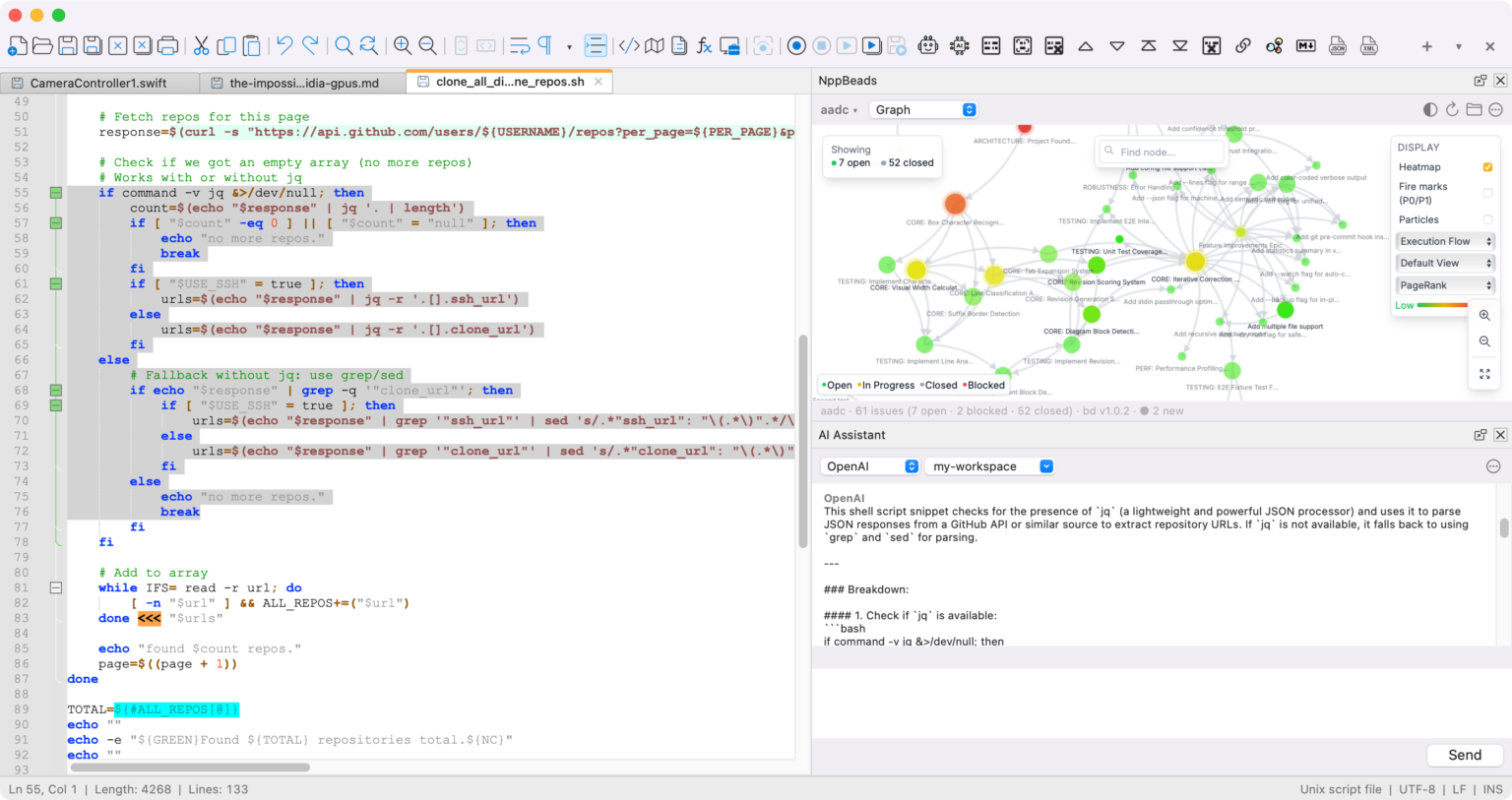Screen dimensions: 1512x800
Task: Run the macro multiple times via playback icon
Action: (x=871, y=45)
